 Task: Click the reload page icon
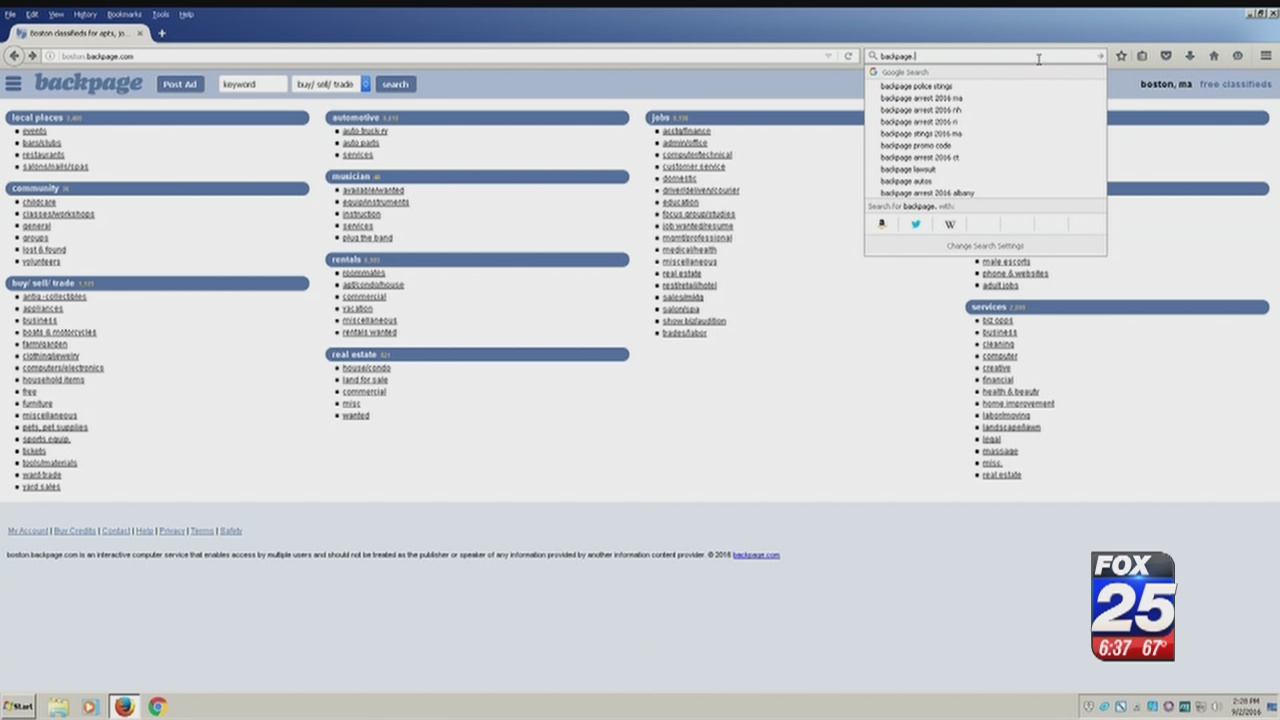(848, 56)
